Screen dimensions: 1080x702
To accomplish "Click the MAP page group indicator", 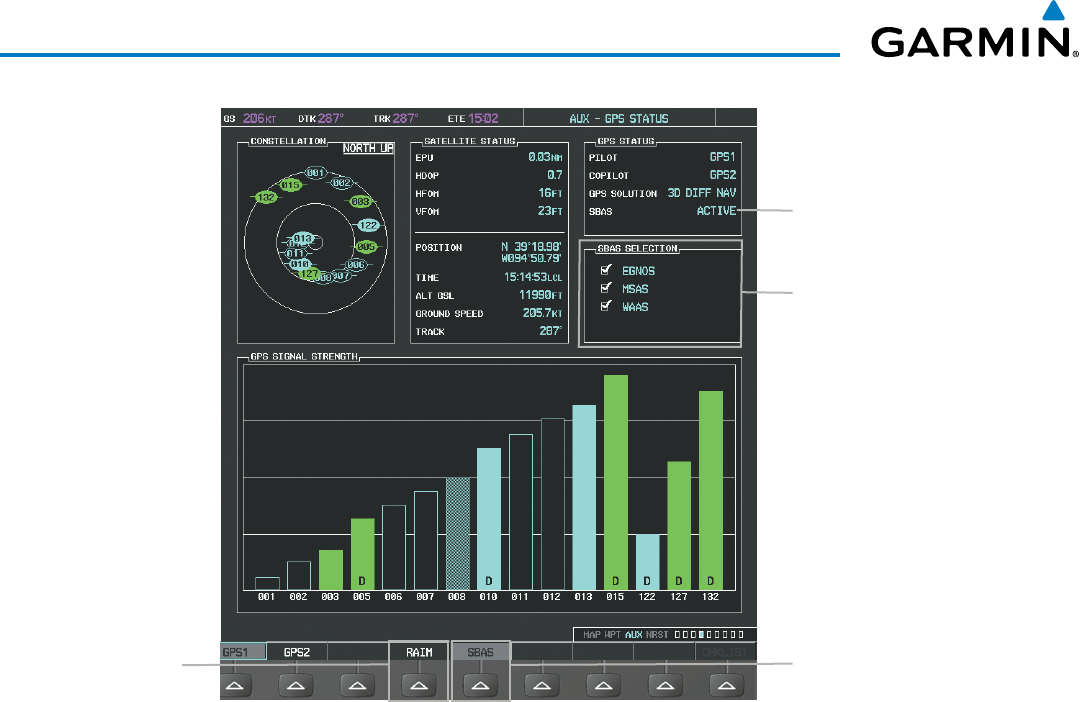I will 592,634.
